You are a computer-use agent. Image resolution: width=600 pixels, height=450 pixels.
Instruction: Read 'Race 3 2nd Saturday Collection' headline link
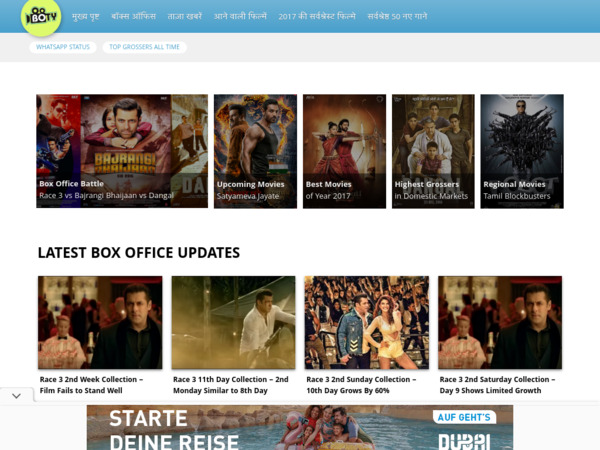(497, 385)
